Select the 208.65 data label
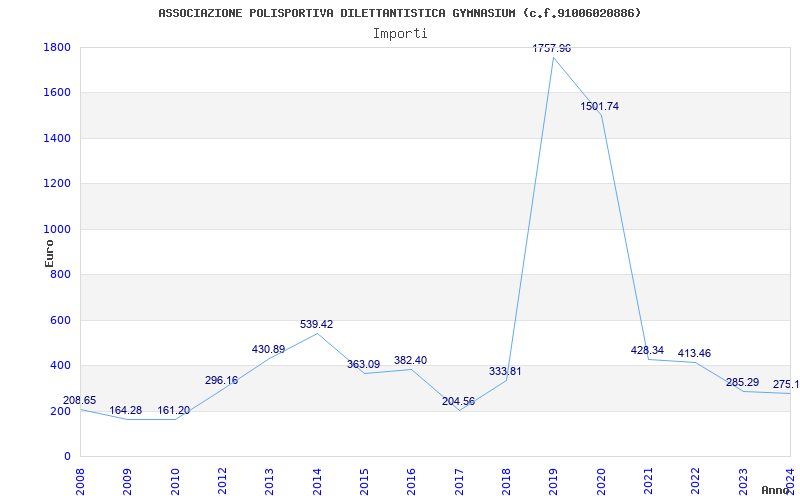The image size is (800, 500). point(80,400)
